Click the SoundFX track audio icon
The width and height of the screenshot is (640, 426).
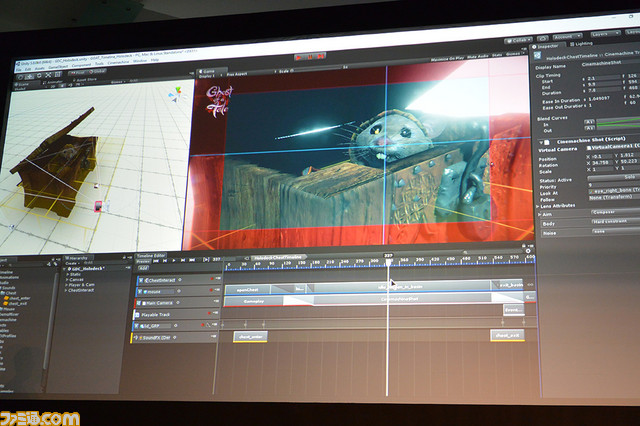pos(136,338)
